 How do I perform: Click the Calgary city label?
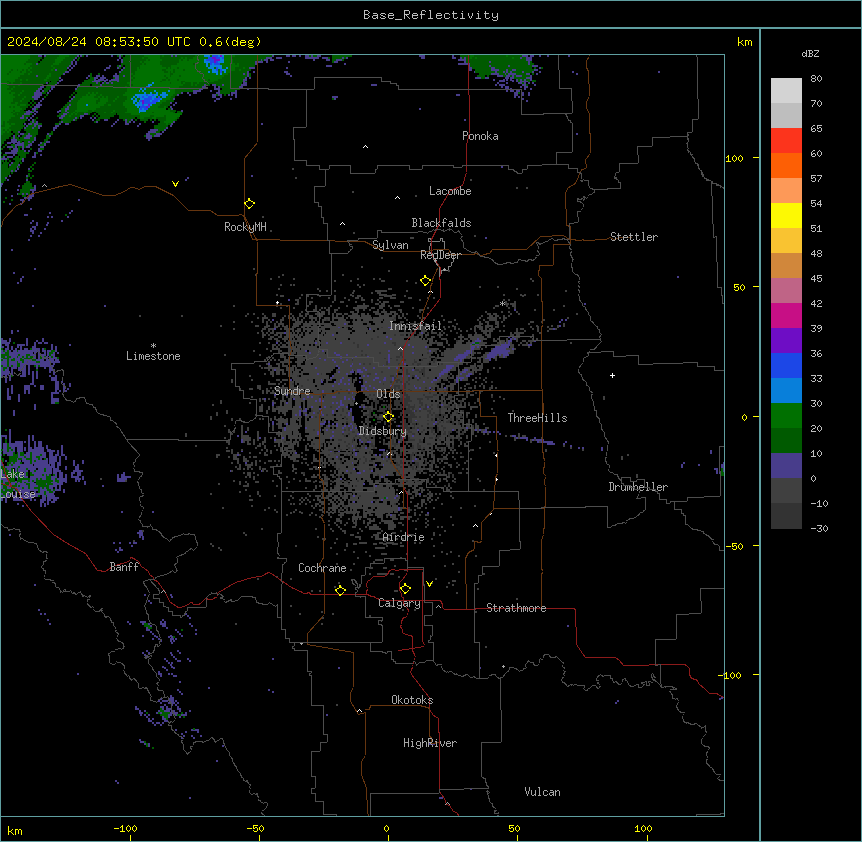[x=399, y=603]
